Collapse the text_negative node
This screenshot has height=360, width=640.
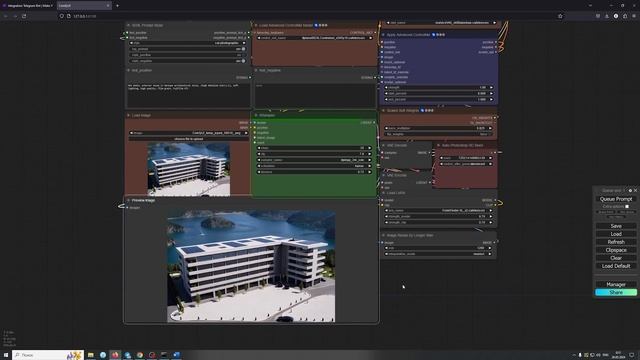(256, 70)
